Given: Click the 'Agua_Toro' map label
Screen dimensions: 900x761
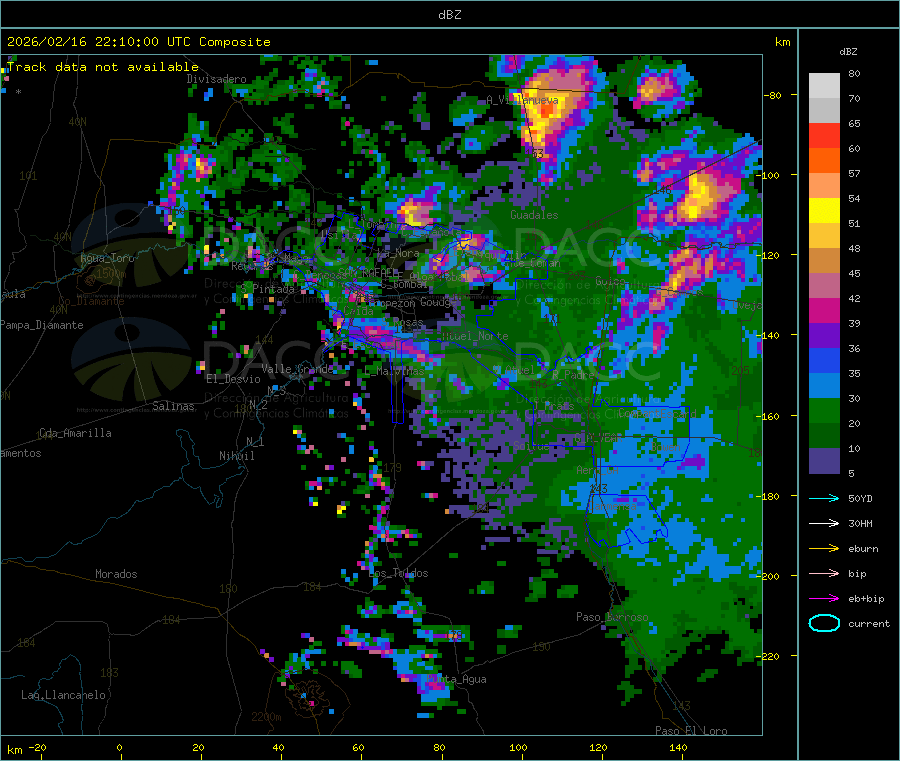Looking at the screenshot, I should coord(107,258).
